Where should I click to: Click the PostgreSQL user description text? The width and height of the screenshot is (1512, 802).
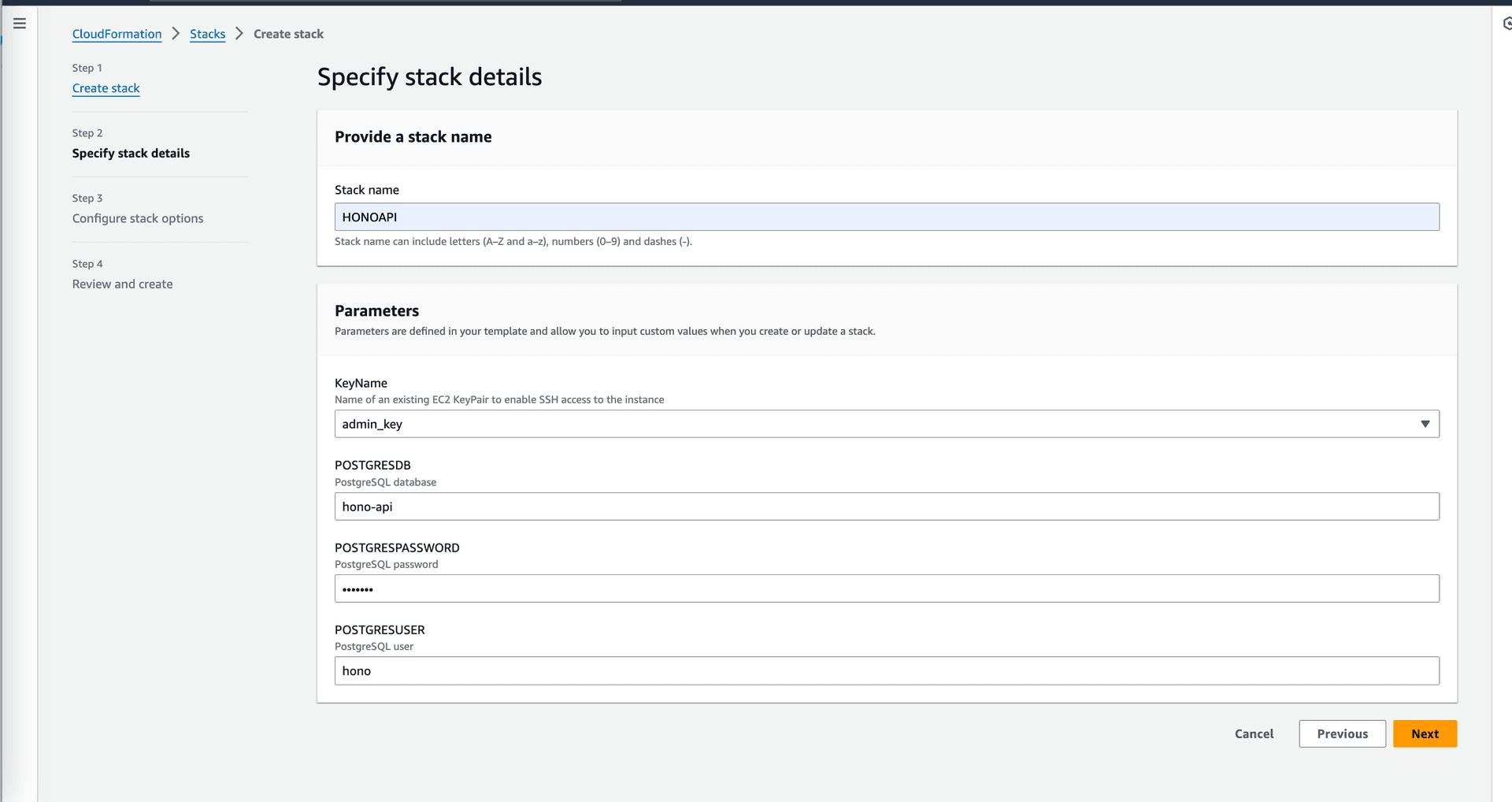374,646
